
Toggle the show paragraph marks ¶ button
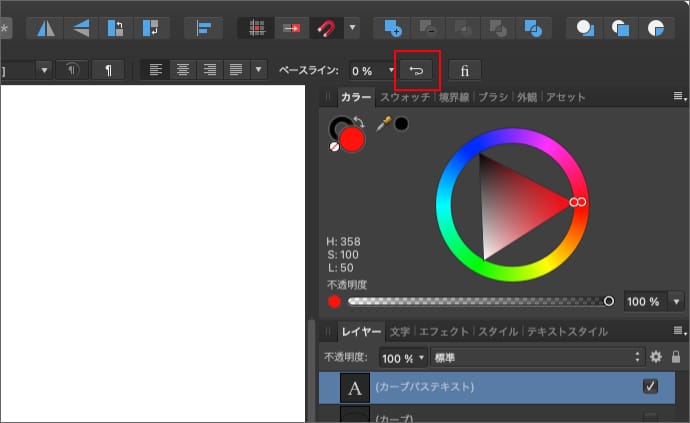tap(107, 70)
